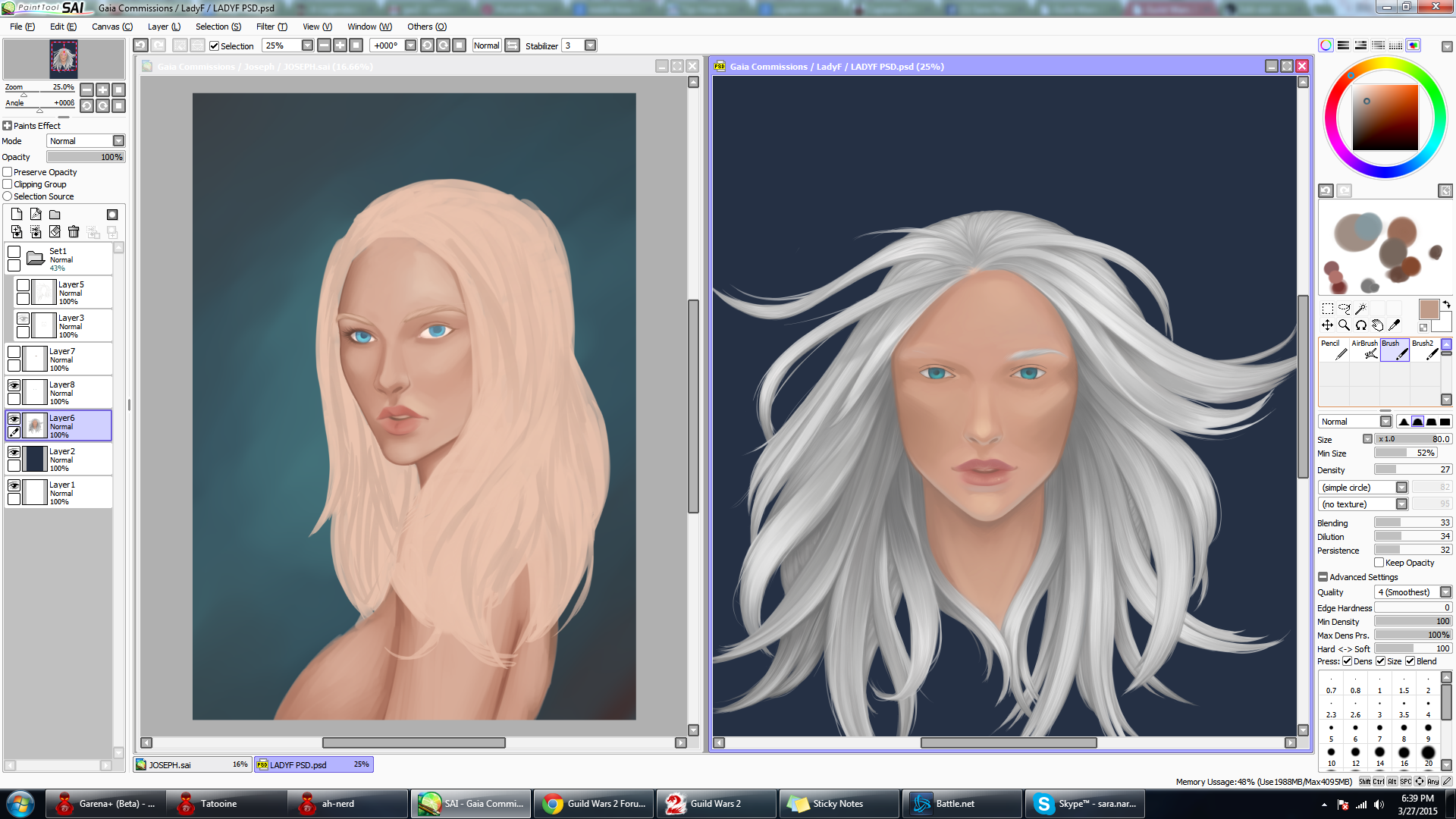Select the Eyedropper color picker tool

pos(1394,325)
